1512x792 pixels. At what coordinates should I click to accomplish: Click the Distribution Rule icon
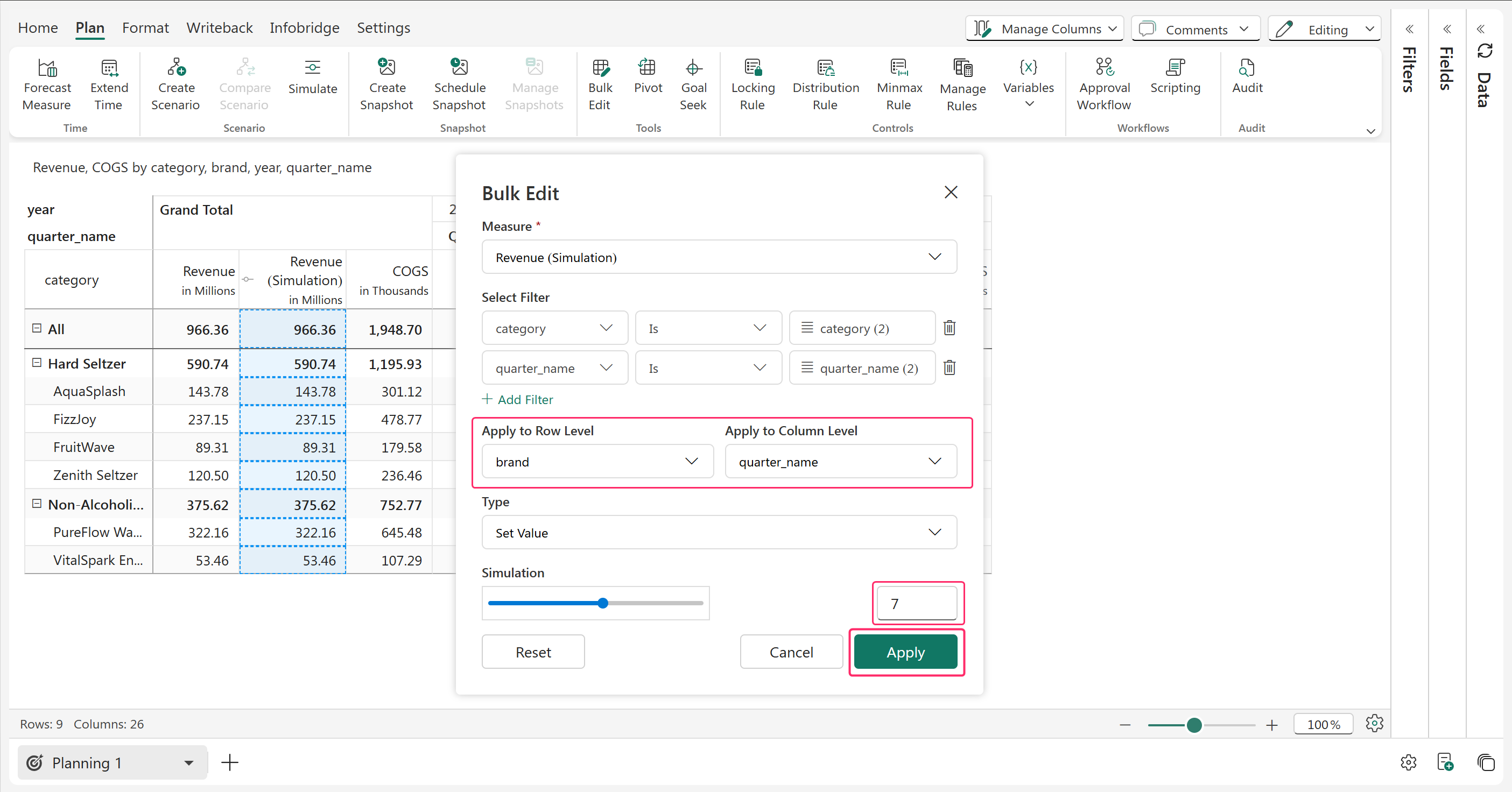pos(825,68)
